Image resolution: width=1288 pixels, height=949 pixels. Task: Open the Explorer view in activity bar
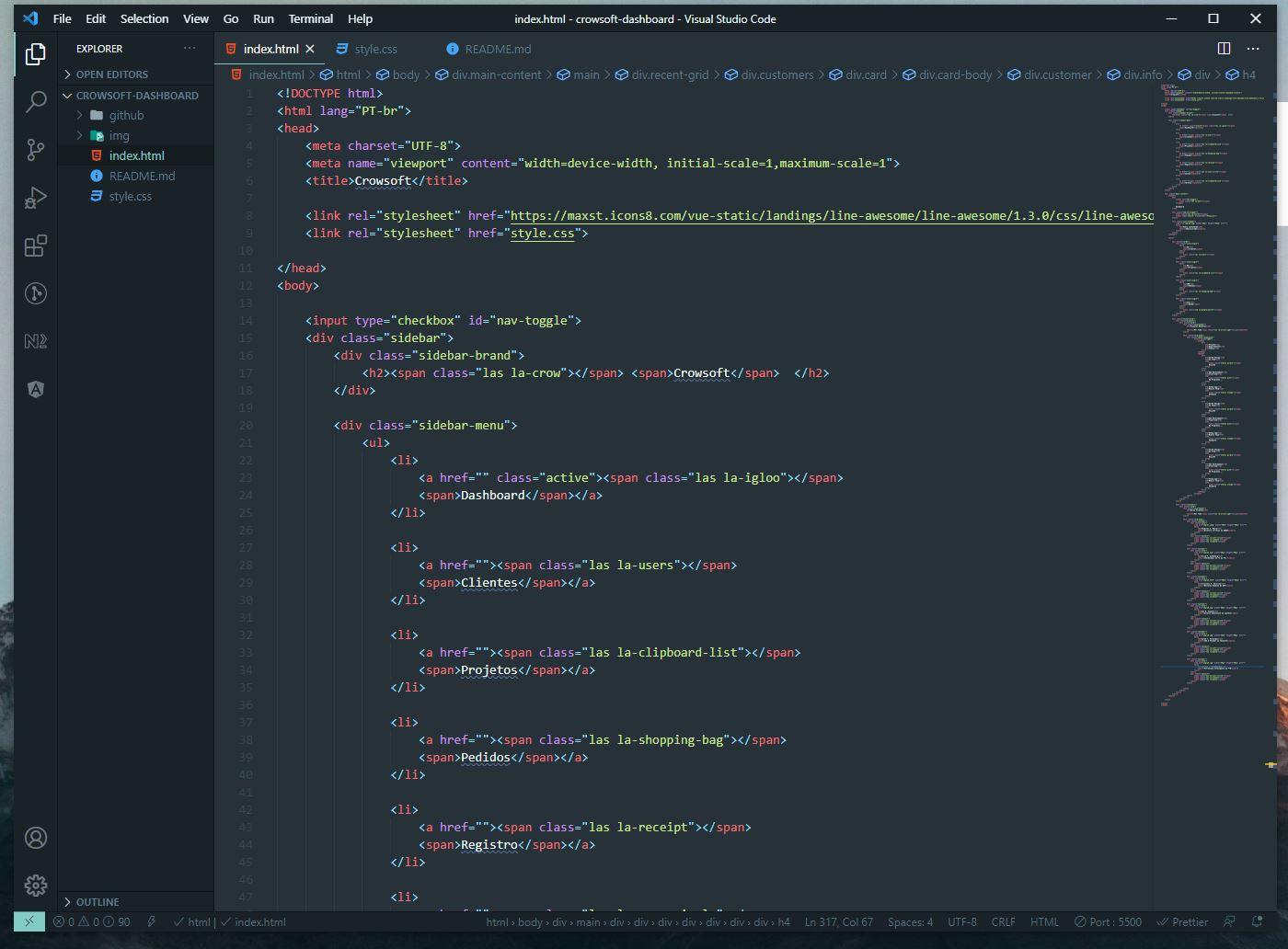point(36,54)
